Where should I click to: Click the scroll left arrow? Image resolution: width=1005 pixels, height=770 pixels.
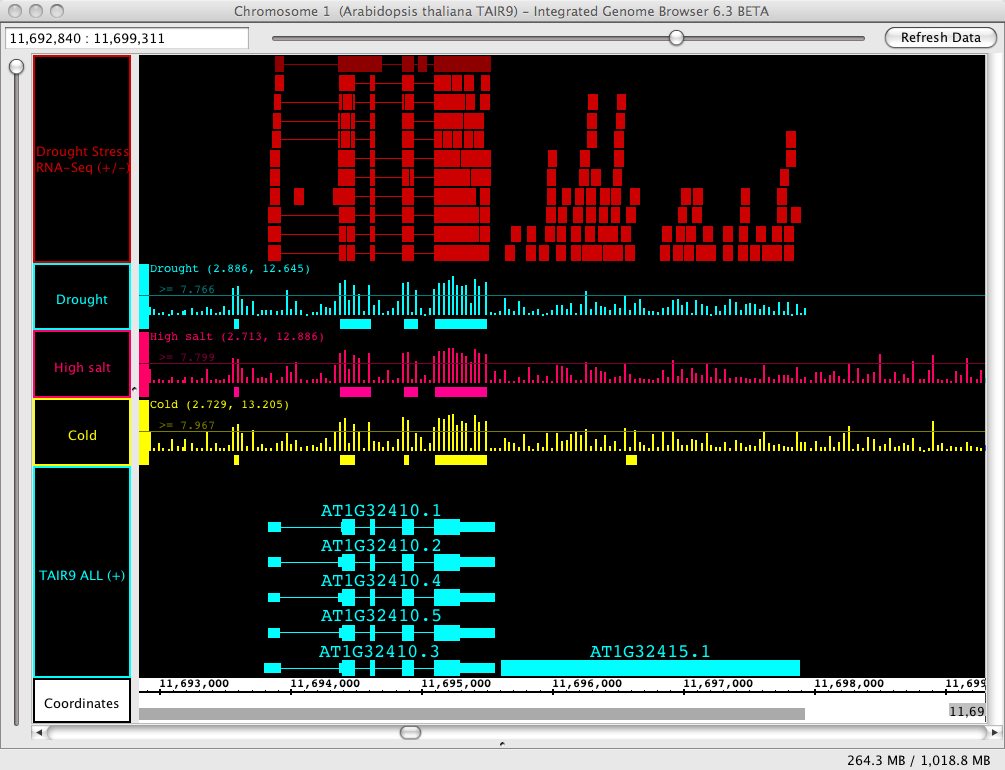(x=39, y=732)
